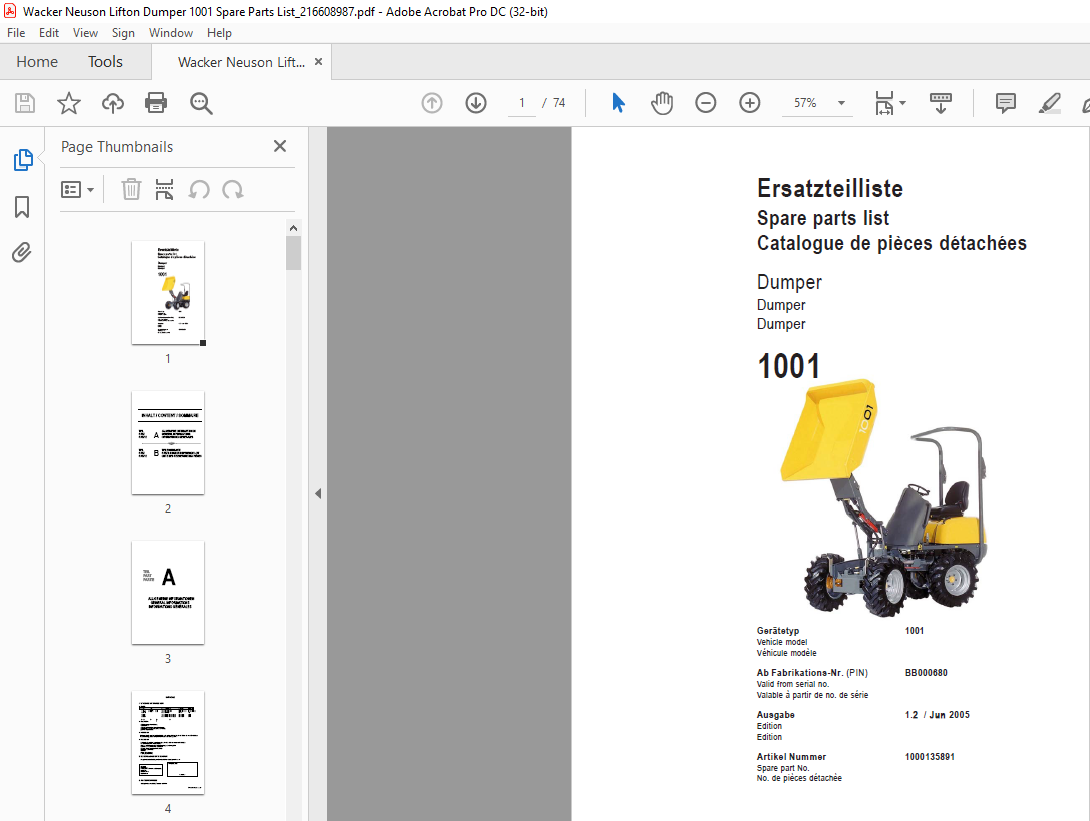
Task: Add a comment with speech bubble icon
Action: 1005,103
